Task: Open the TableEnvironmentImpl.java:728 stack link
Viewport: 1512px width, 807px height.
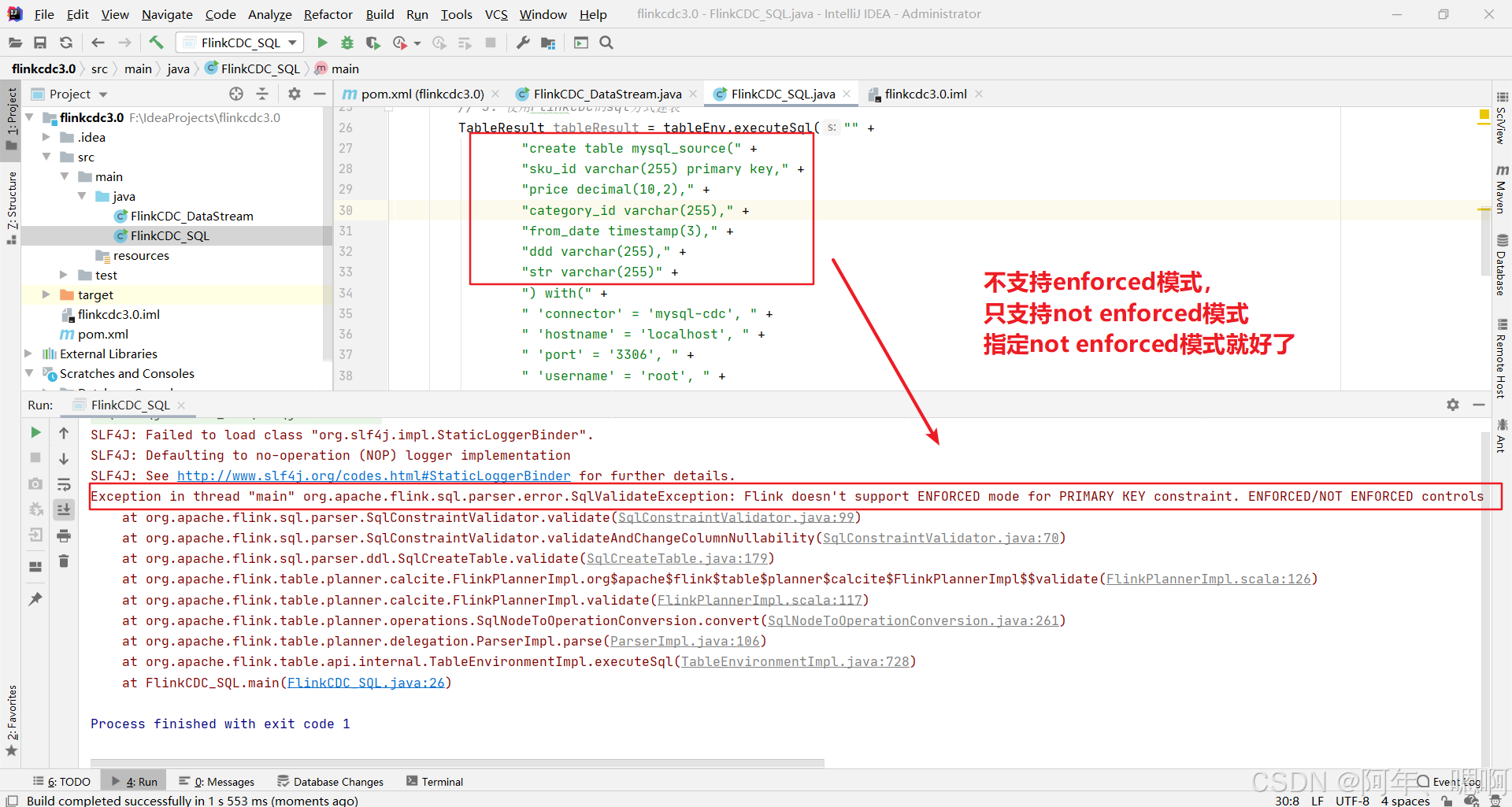Action: tap(795, 661)
